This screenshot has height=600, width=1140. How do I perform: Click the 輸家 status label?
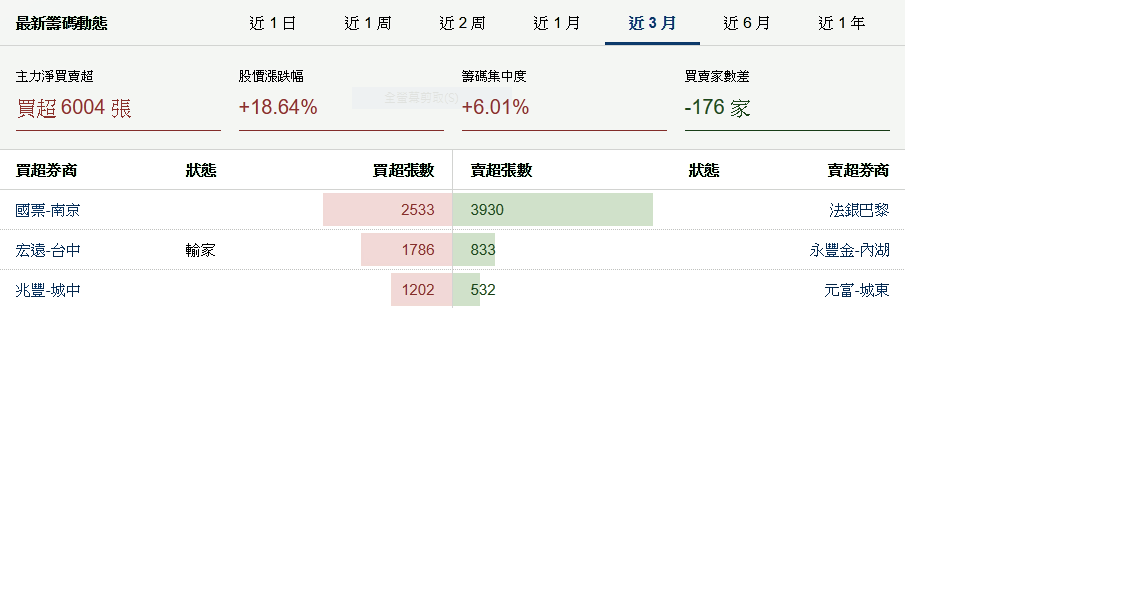coord(200,250)
